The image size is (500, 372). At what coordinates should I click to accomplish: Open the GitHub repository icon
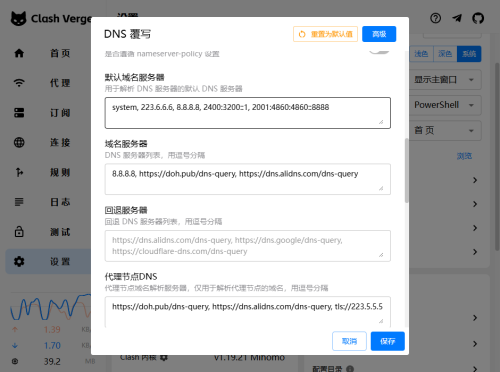(478, 18)
